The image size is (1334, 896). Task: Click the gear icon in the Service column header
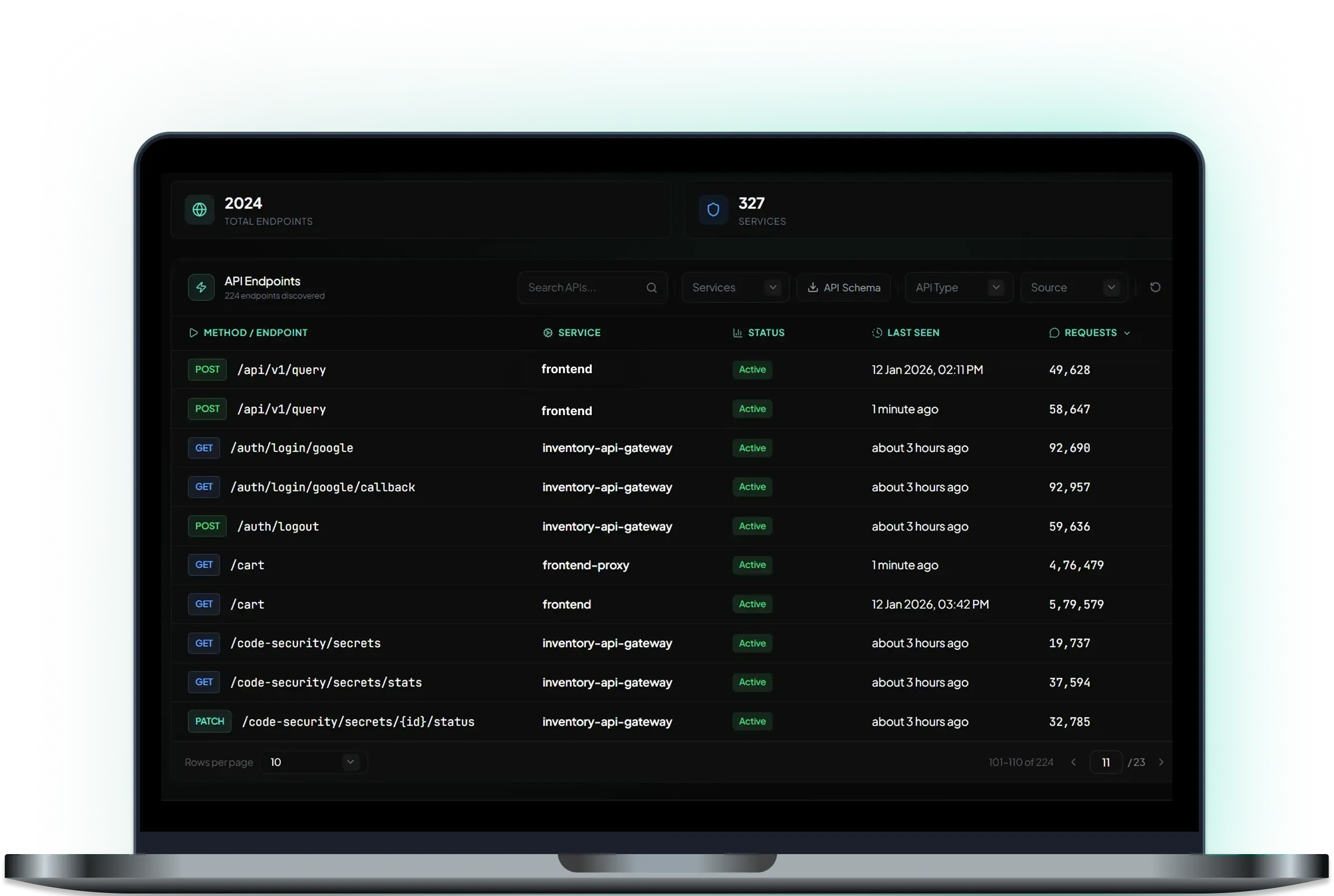tap(547, 333)
